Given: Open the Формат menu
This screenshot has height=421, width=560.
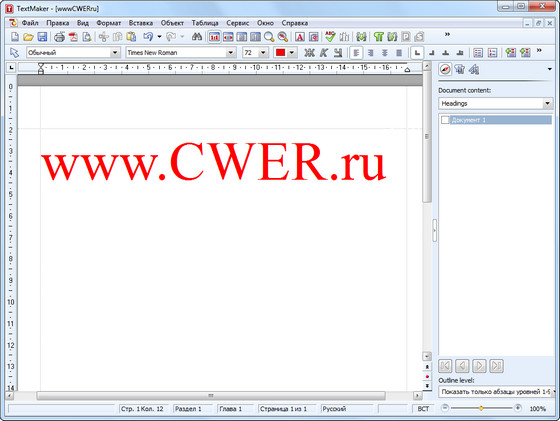Looking at the screenshot, I should pyautogui.click(x=109, y=23).
